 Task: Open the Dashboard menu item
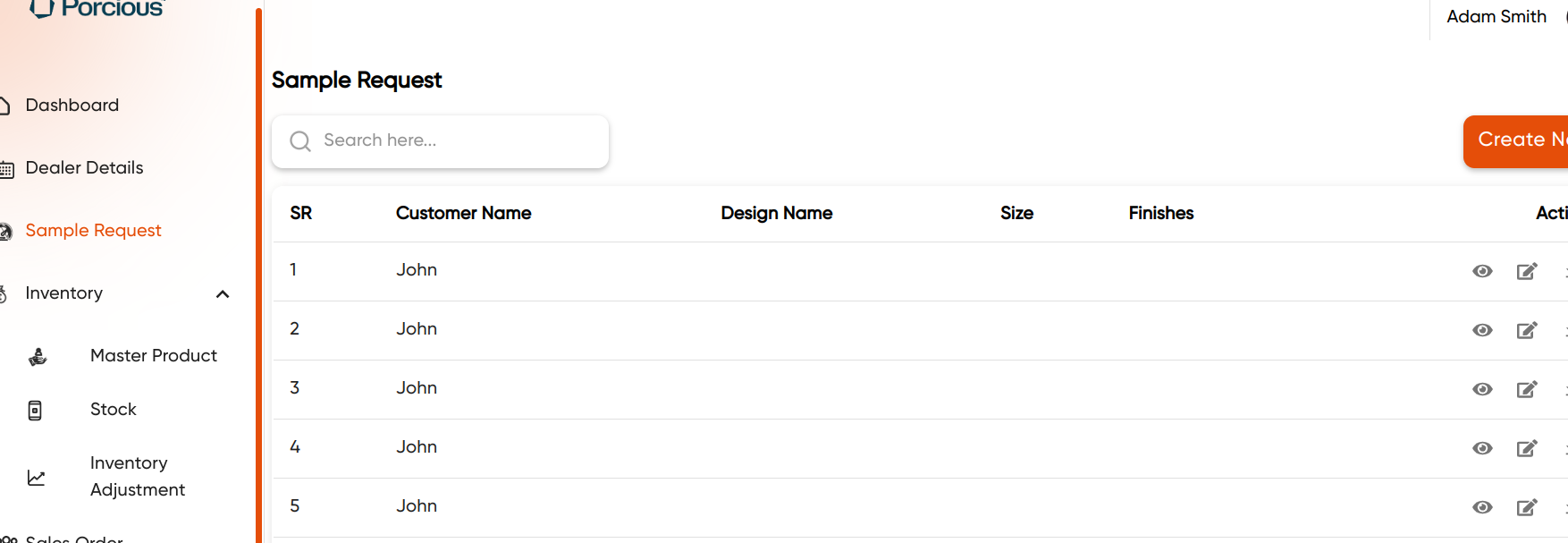point(72,106)
